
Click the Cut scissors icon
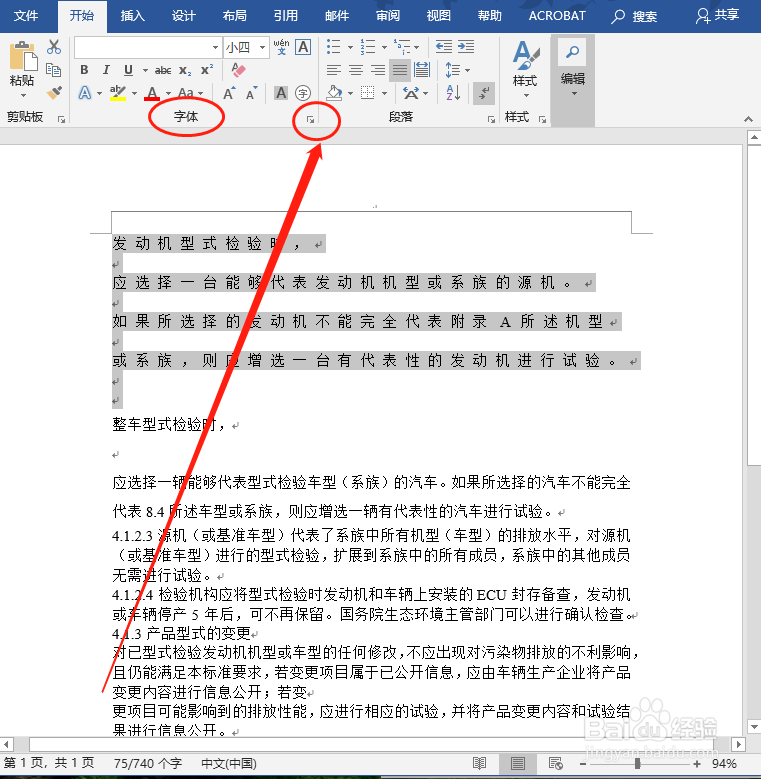pyautogui.click(x=54, y=47)
